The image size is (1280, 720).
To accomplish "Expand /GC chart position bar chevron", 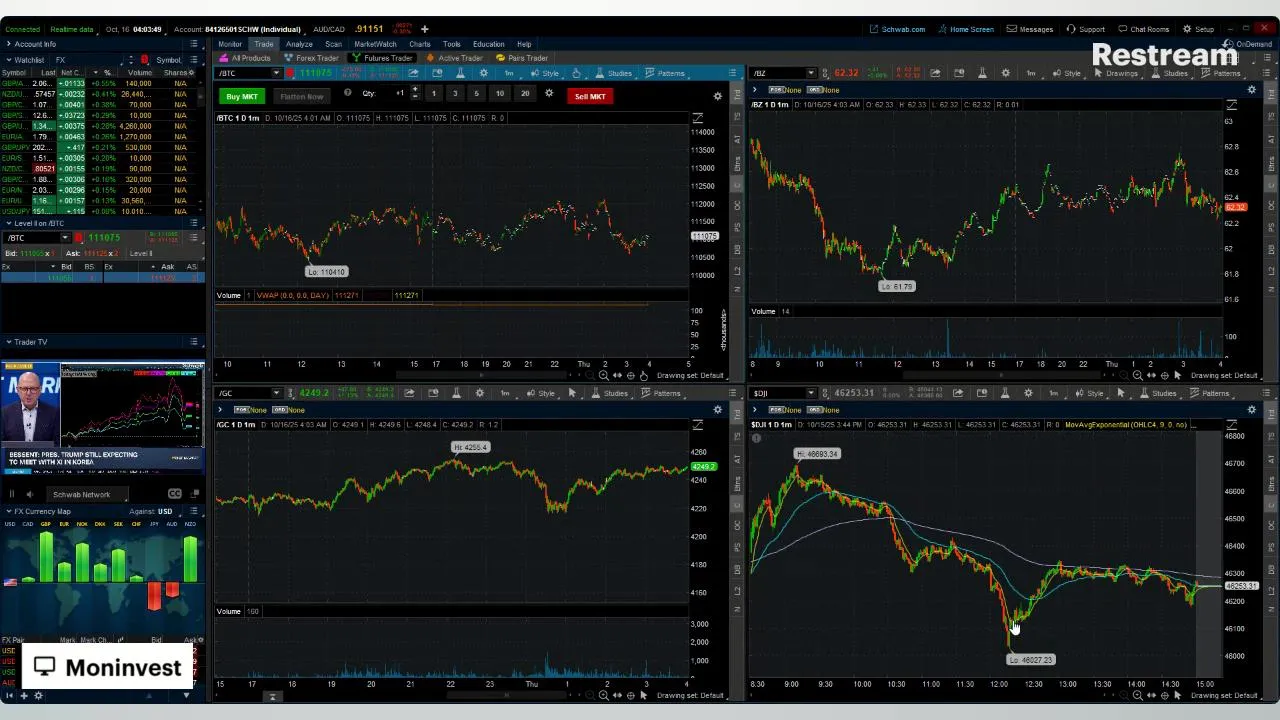I will coord(220,410).
